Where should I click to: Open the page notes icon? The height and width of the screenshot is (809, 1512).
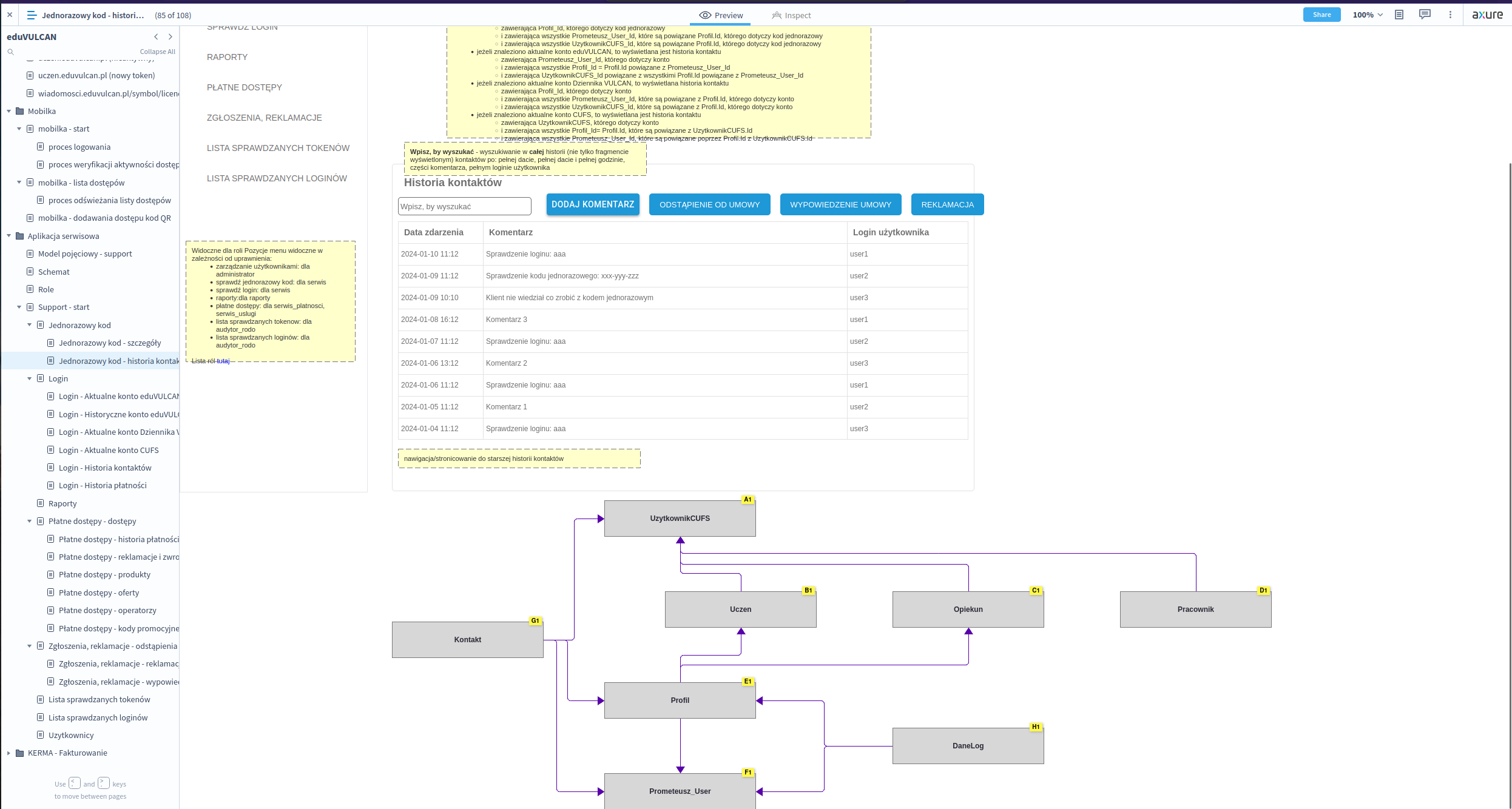1399,15
